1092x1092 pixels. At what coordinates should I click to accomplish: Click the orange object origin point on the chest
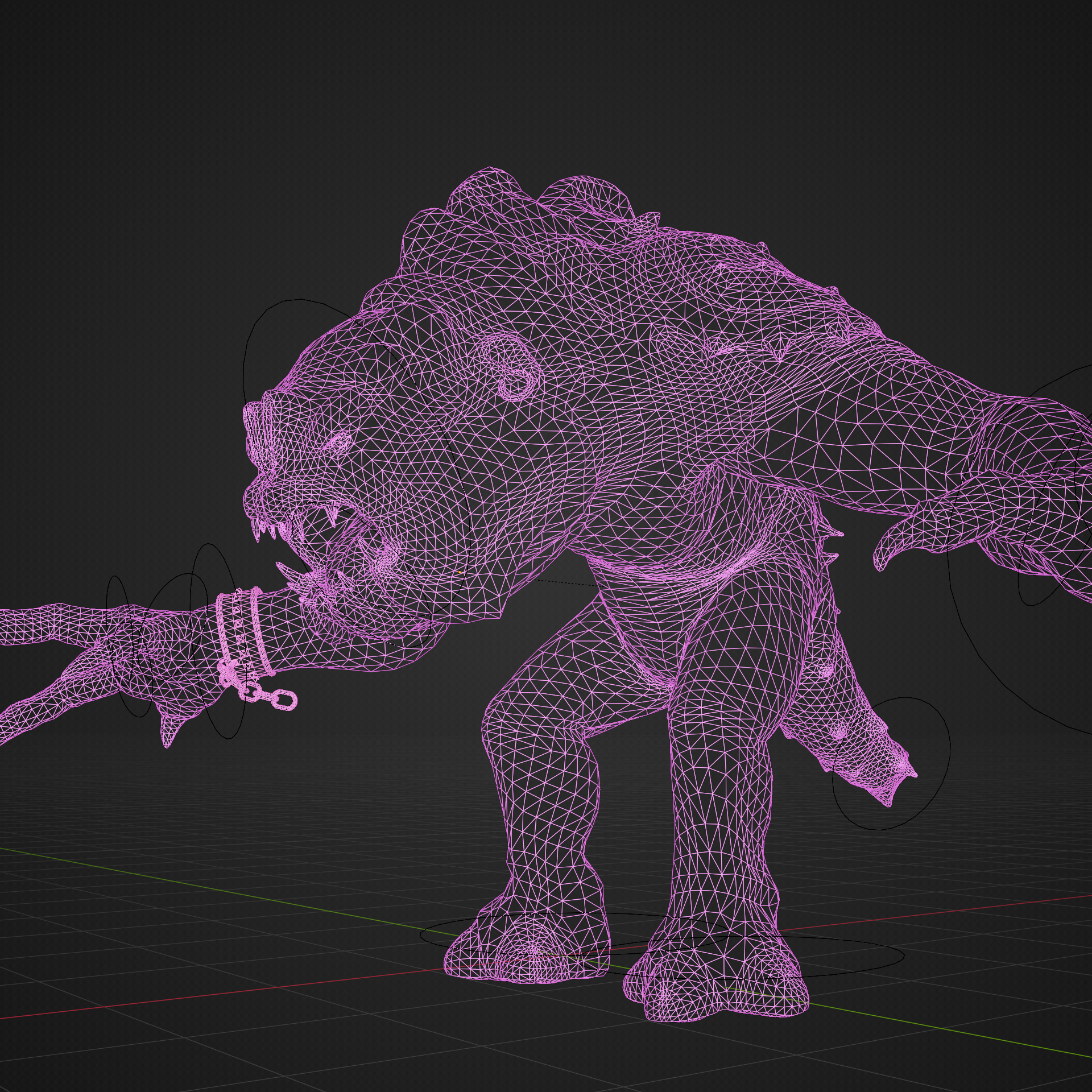click(460, 572)
